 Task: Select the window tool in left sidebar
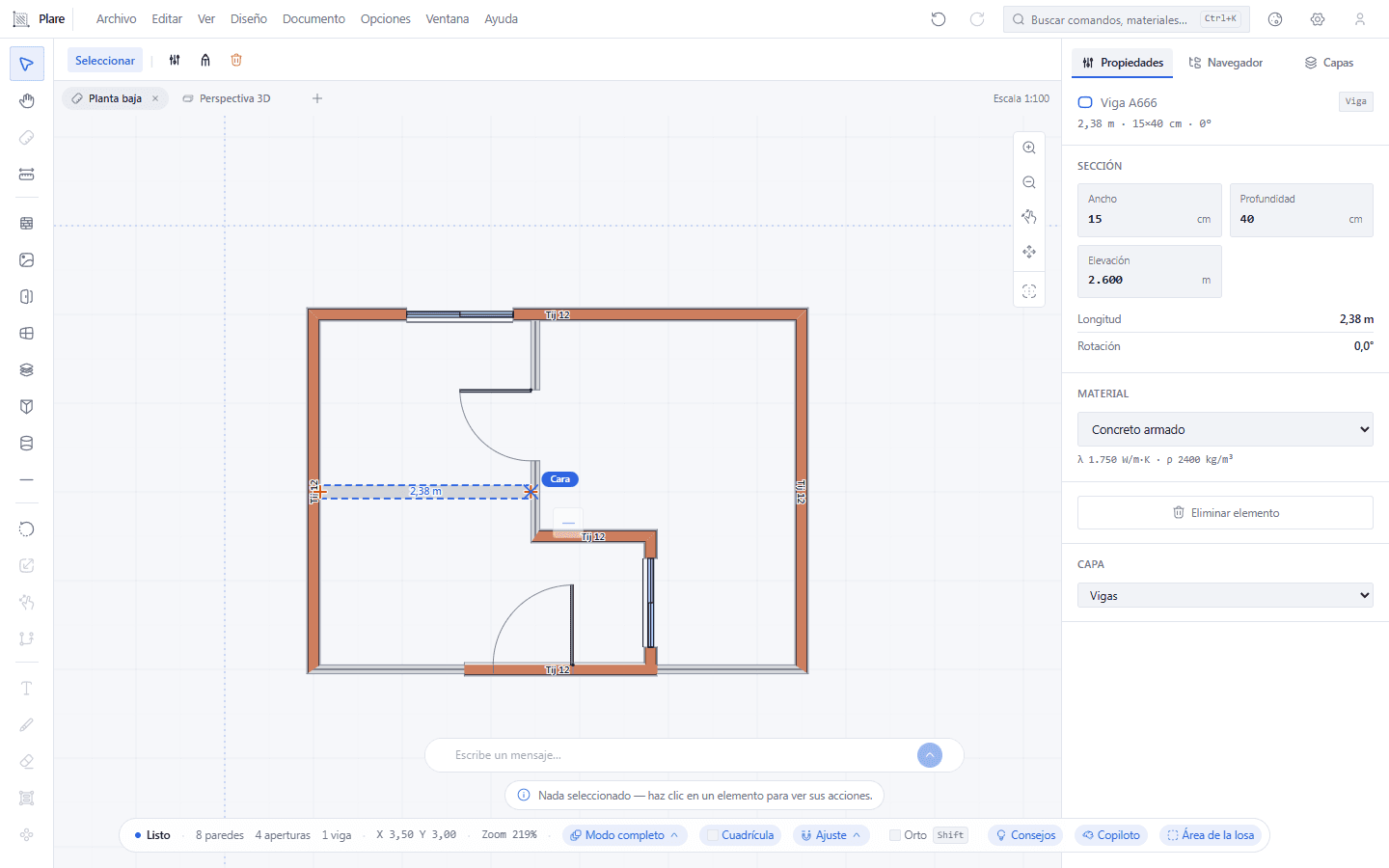coord(27,333)
